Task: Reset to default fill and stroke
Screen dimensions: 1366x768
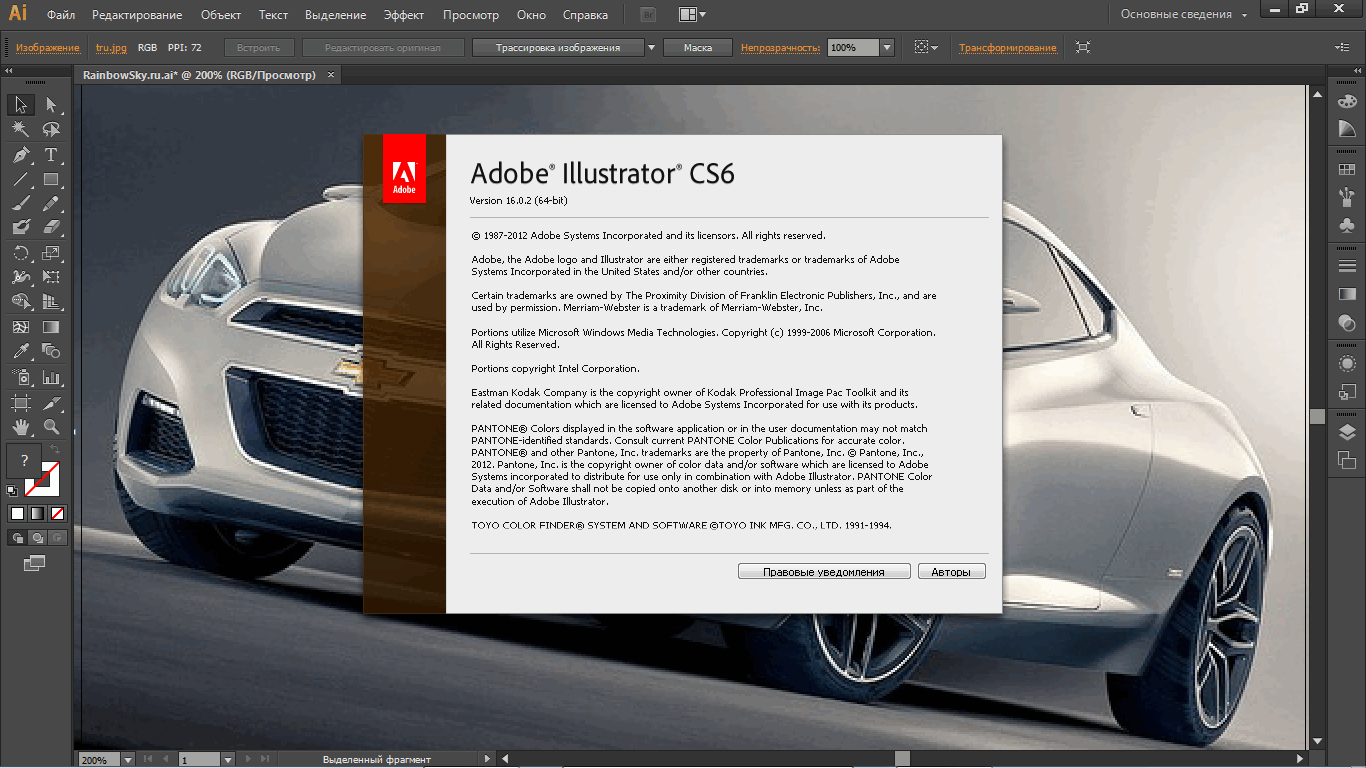Action: coord(12,490)
